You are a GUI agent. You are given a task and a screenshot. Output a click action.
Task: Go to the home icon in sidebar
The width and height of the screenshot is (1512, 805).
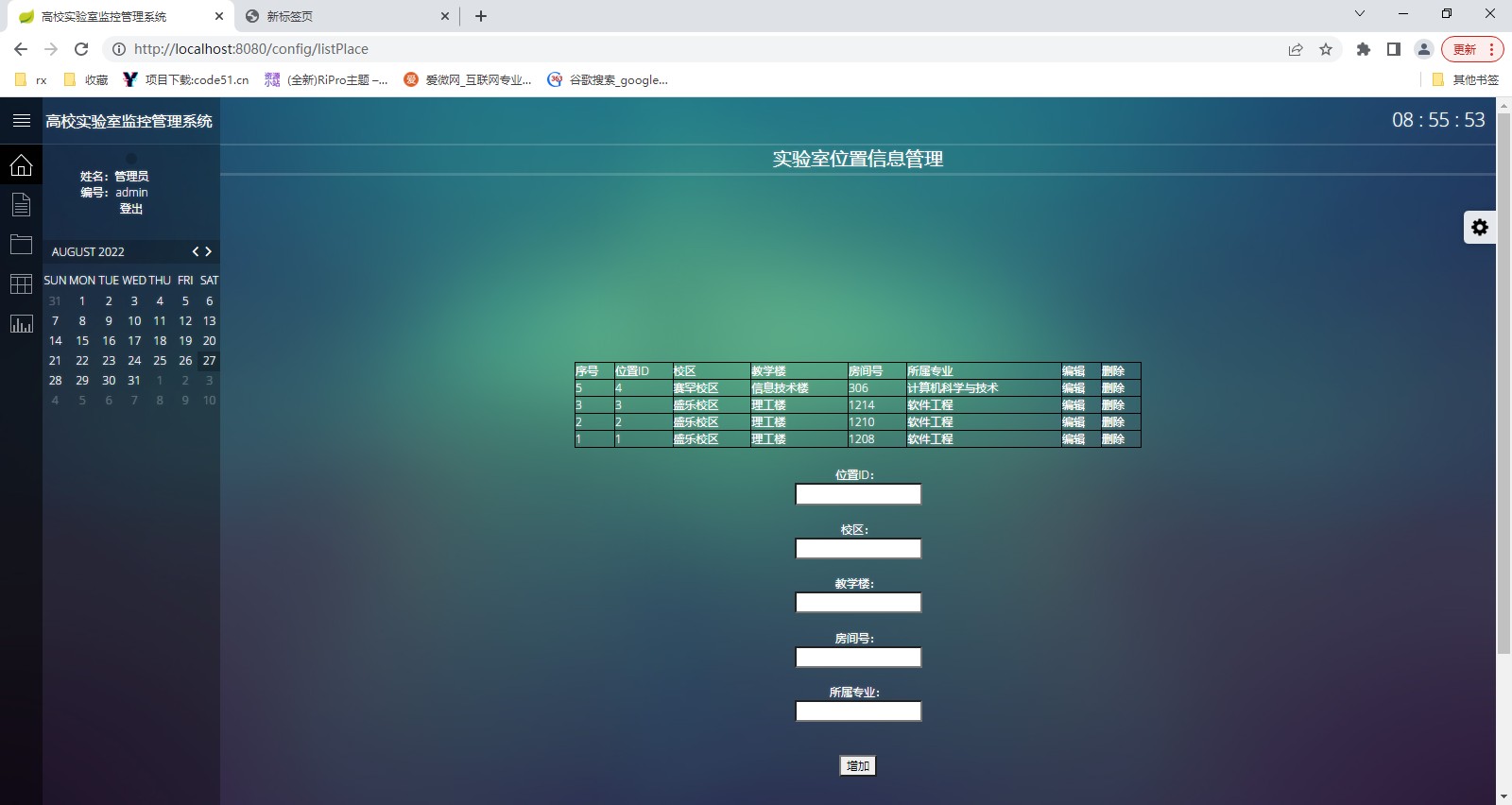pos(21,164)
